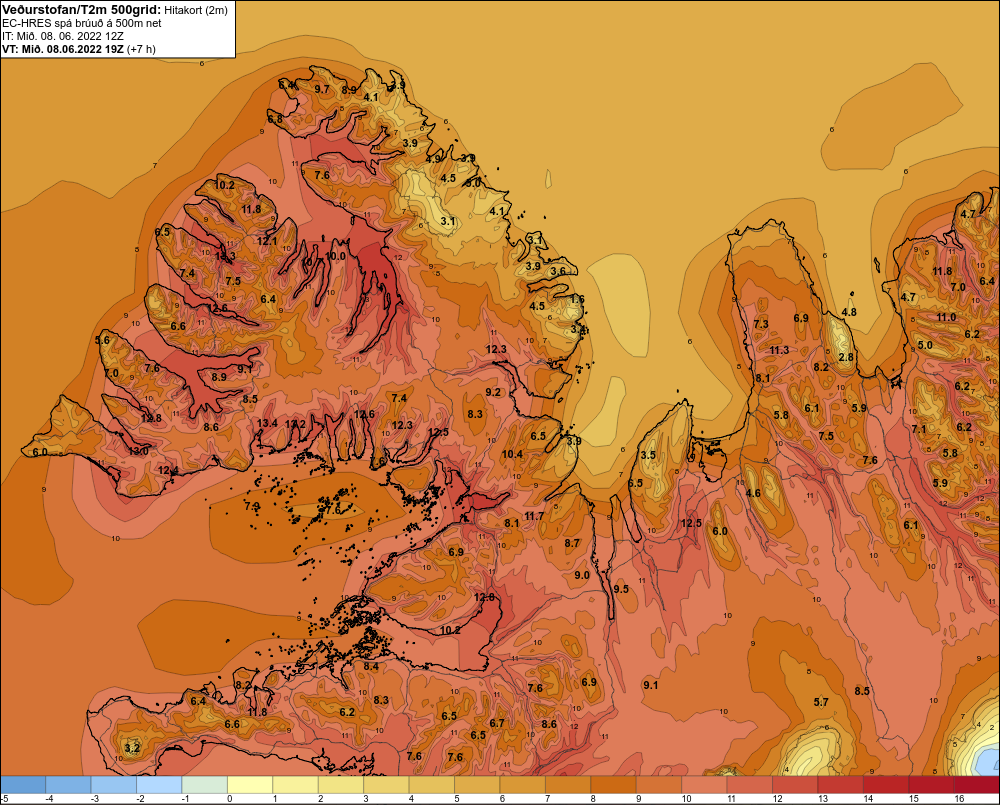Click the dark red swatch after 16

(977, 784)
